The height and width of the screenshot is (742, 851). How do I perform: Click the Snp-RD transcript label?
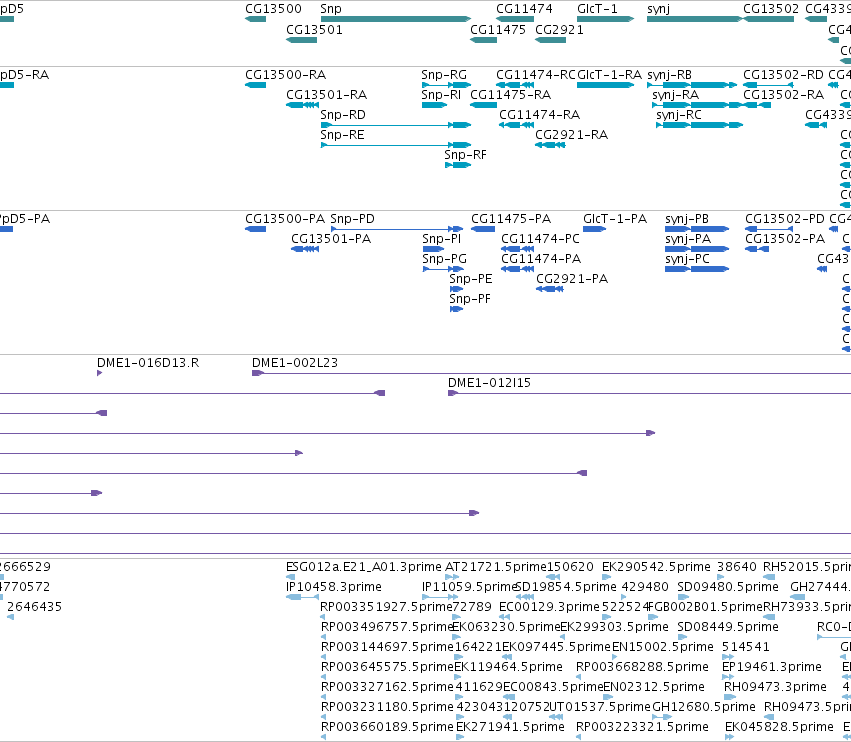[342, 115]
